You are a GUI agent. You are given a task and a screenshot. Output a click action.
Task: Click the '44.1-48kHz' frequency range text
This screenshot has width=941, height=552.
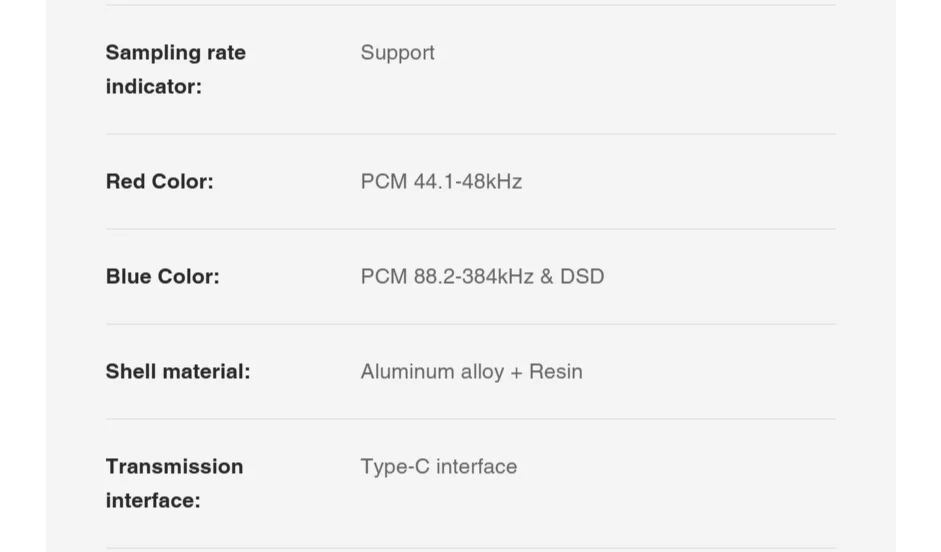tap(467, 181)
